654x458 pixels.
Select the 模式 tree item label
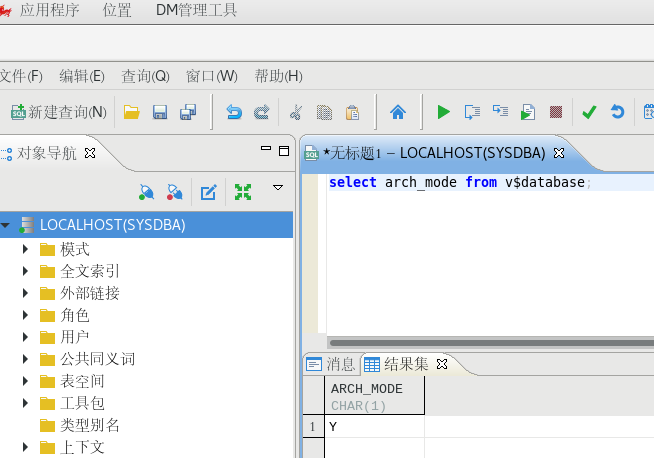coord(75,249)
